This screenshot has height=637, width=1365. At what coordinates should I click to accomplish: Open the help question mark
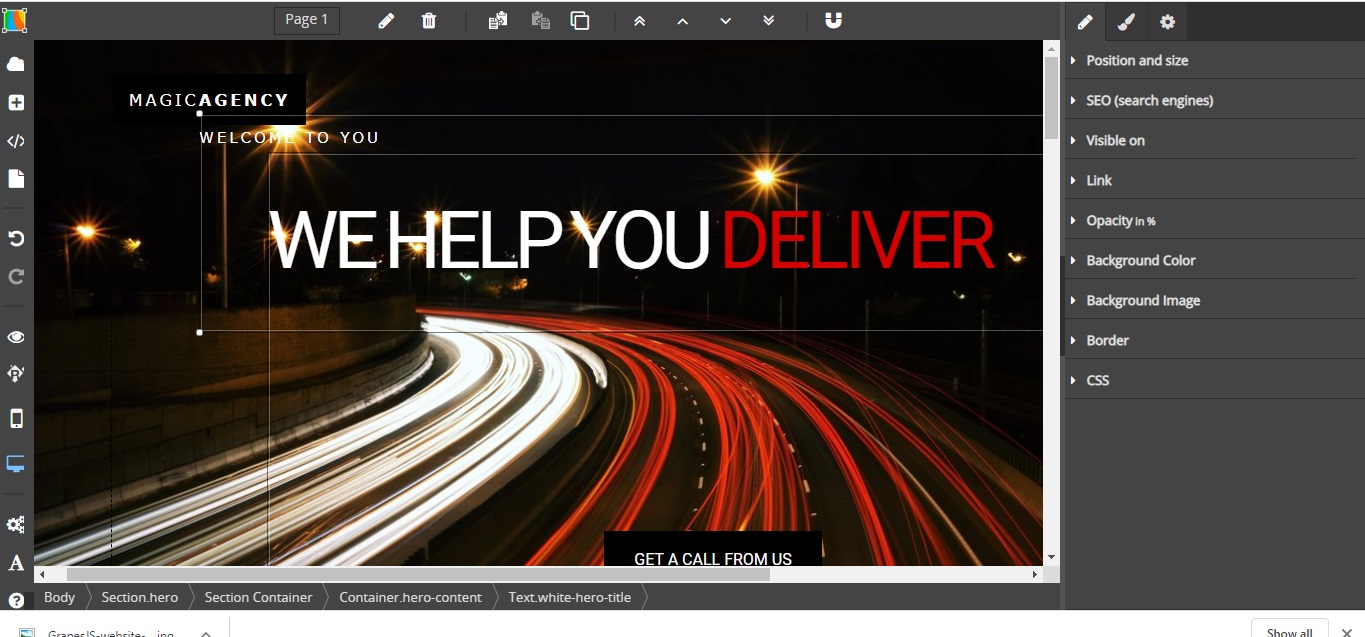[16, 601]
